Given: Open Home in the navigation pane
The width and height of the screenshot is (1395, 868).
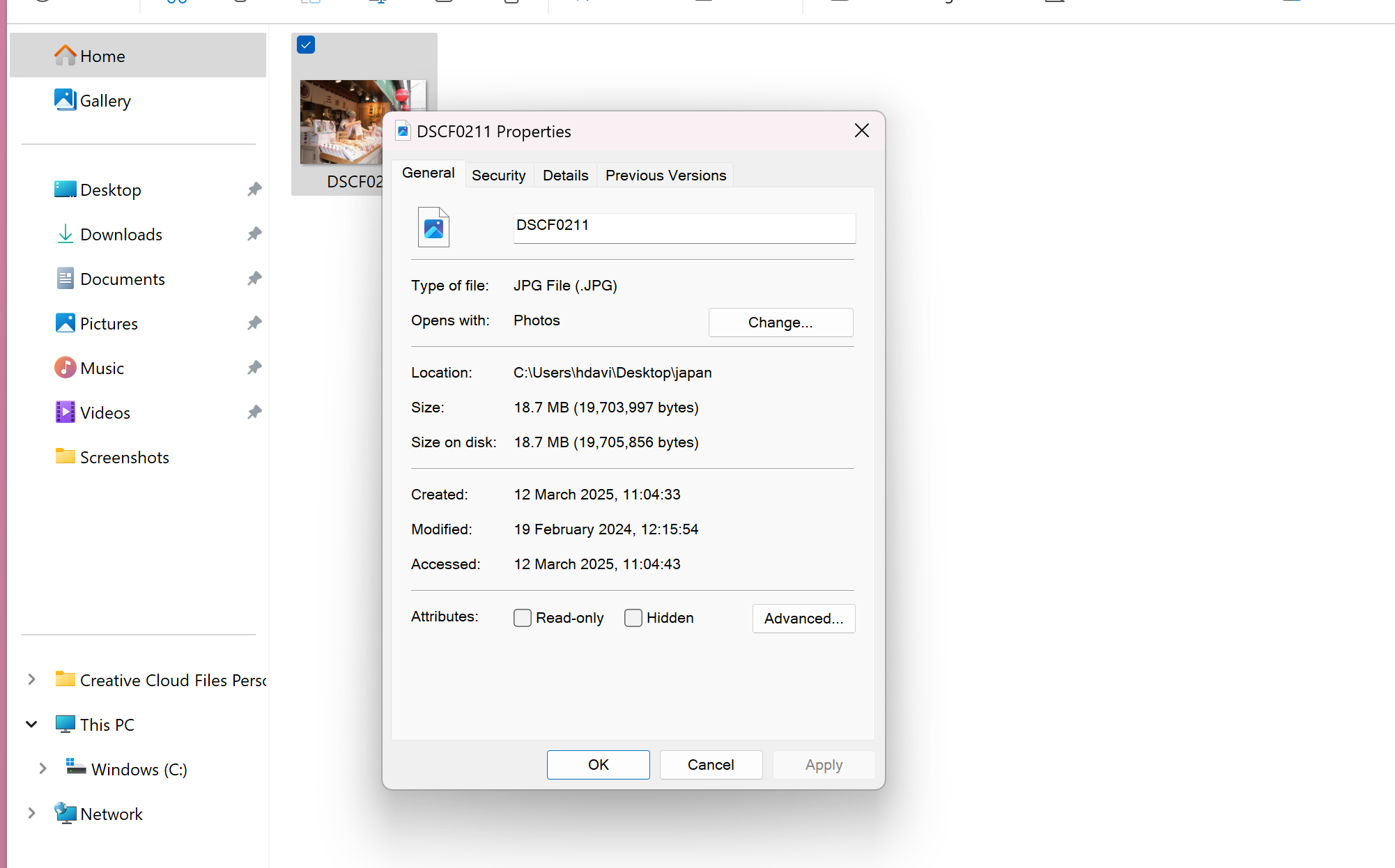Looking at the screenshot, I should pos(138,56).
